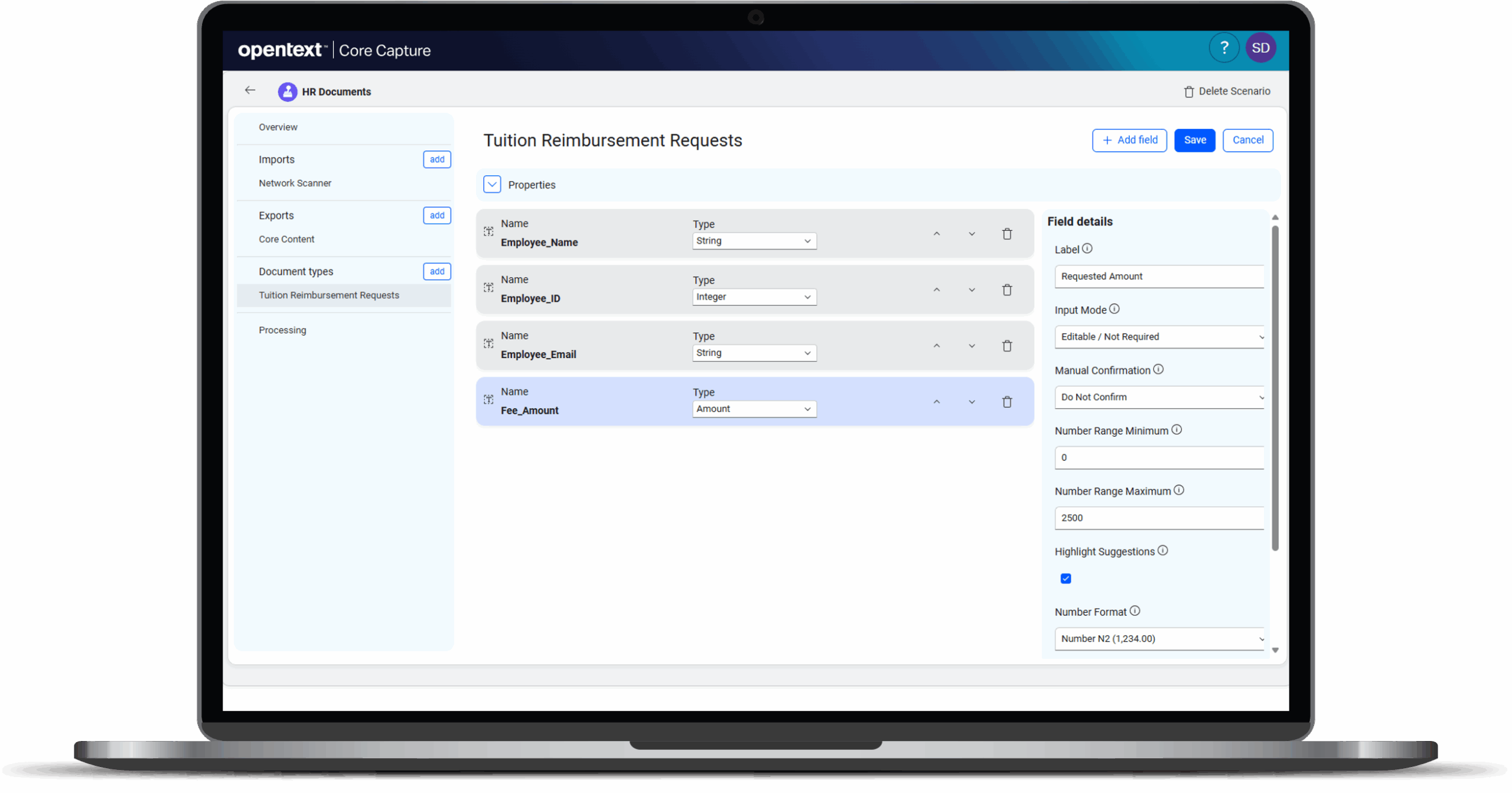Click the Employee_ID field type icon
Screen dimensions: 1512x793
click(x=488, y=288)
